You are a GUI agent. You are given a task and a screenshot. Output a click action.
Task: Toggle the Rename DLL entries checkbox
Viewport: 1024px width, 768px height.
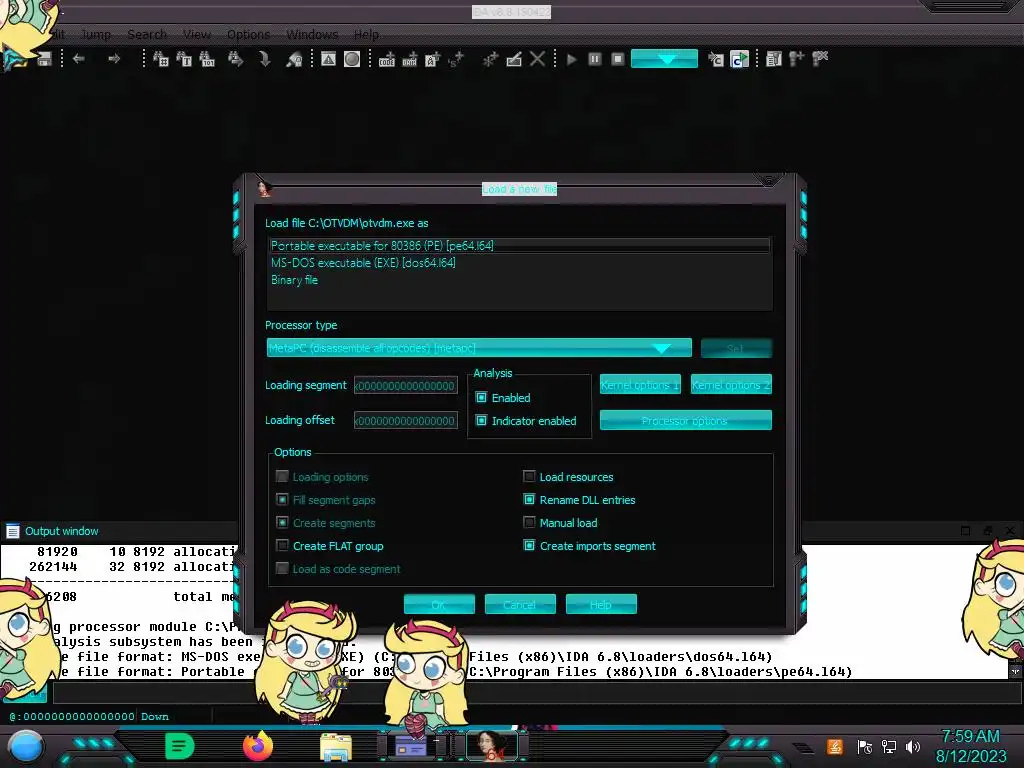click(529, 500)
